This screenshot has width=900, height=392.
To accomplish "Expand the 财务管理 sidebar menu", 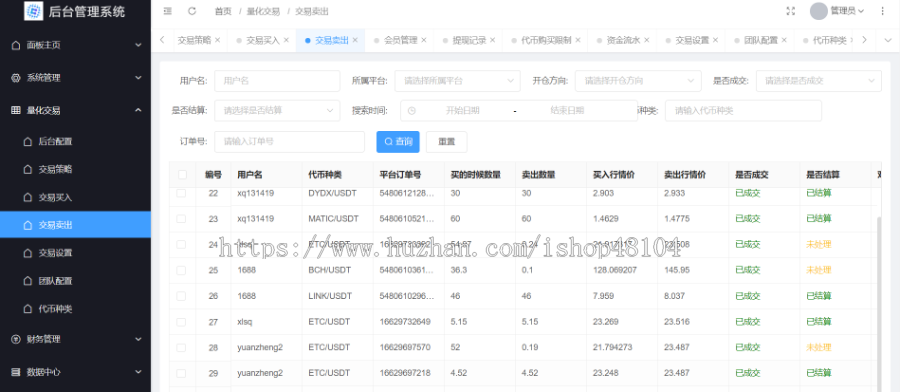I will (138, 339).
